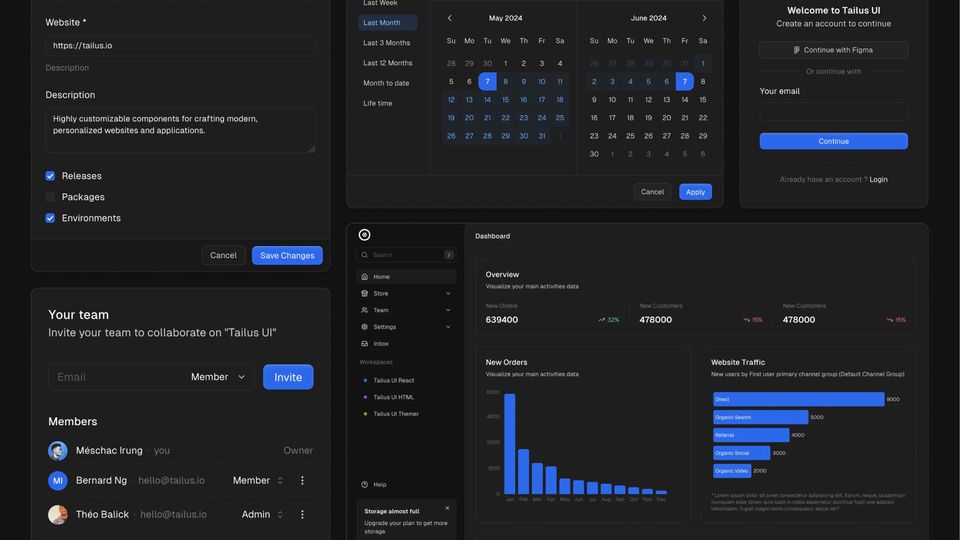Click the Invite button

288,377
